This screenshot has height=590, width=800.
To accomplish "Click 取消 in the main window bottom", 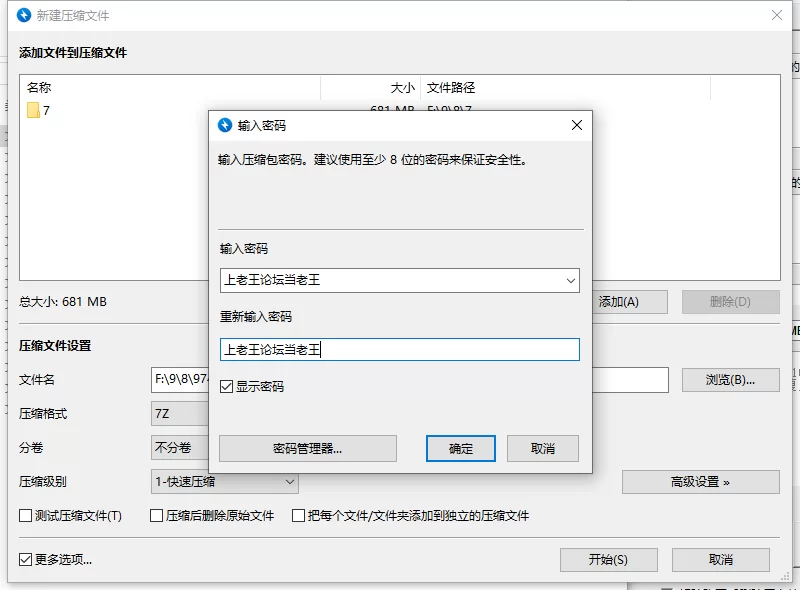I will click(x=720, y=560).
